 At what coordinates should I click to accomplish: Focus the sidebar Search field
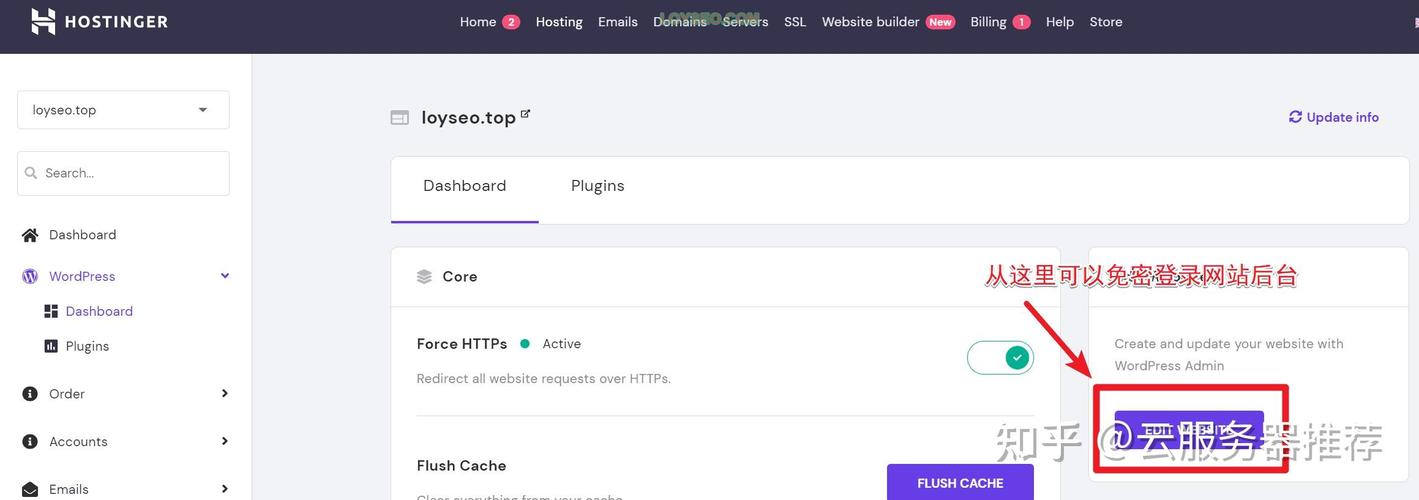pos(130,173)
